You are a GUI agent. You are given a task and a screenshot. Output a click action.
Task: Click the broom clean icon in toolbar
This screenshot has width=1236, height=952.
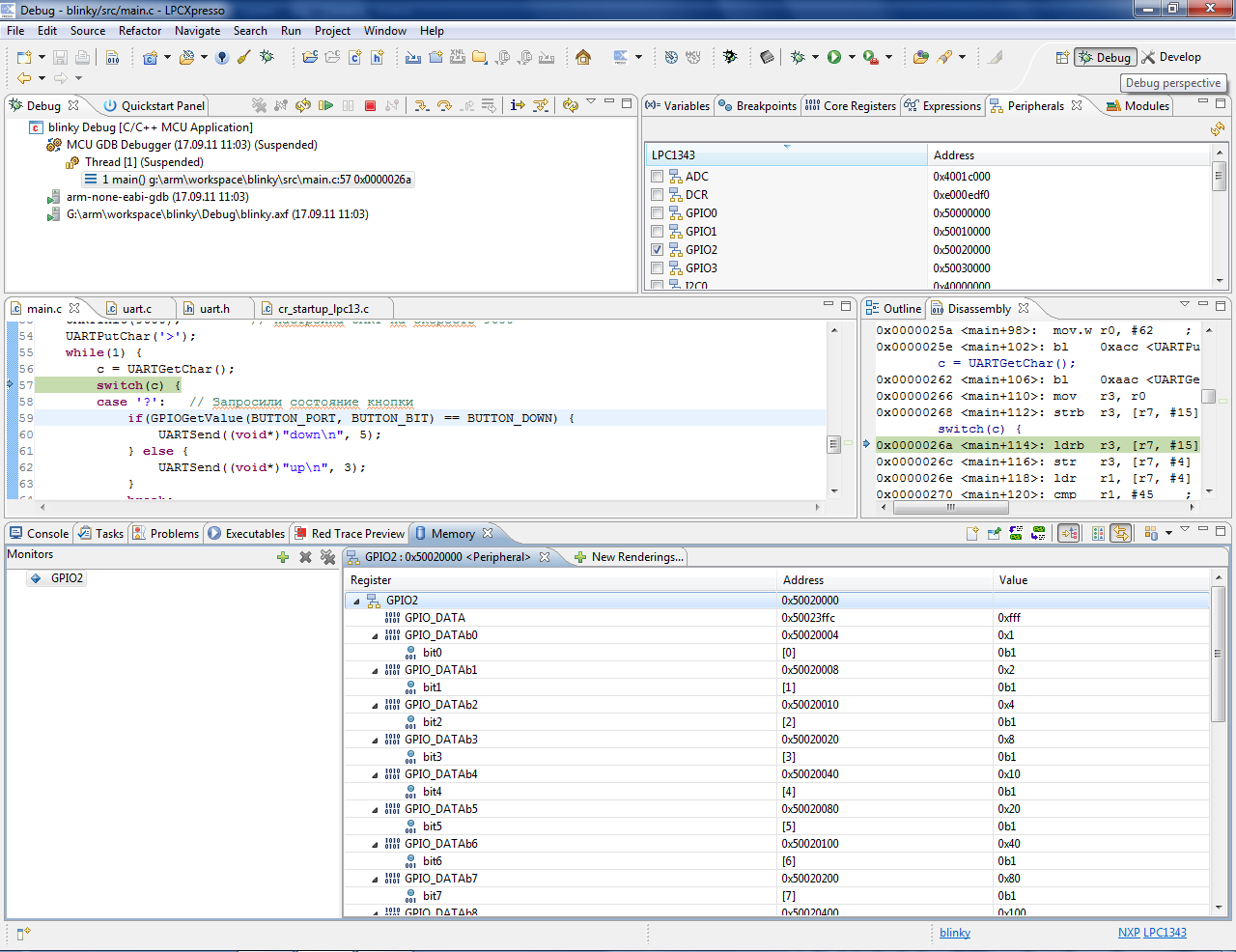coord(244,57)
